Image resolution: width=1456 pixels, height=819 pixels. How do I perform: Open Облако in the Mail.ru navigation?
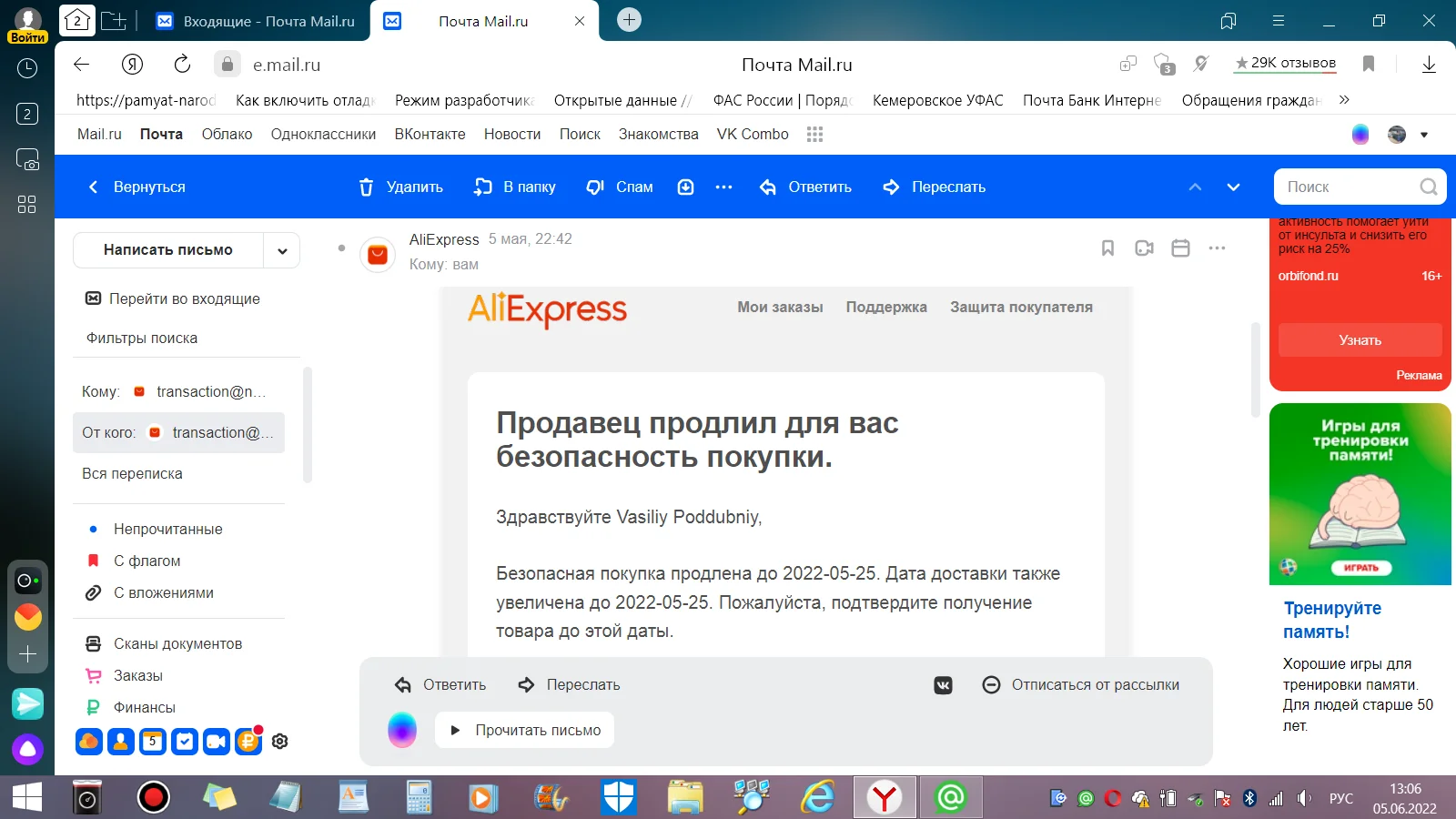(x=227, y=134)
